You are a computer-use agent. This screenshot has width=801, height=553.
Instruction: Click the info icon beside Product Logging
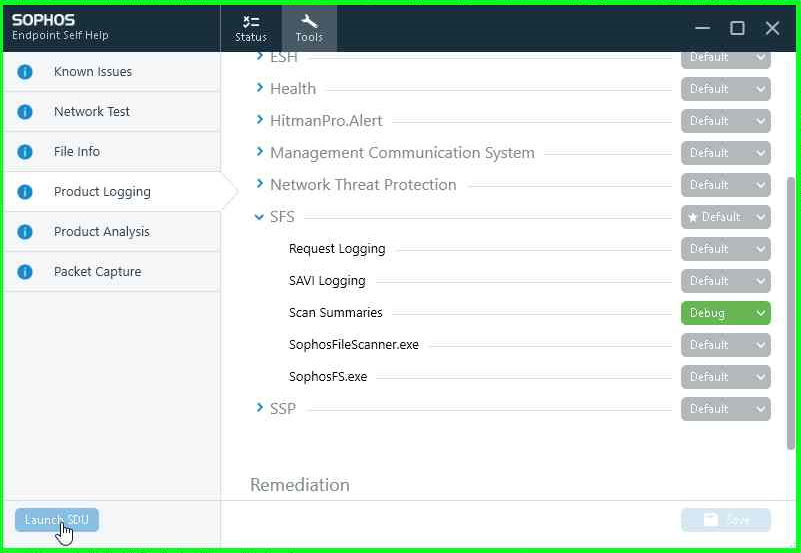pyautogui.click(x=25, y=192)
